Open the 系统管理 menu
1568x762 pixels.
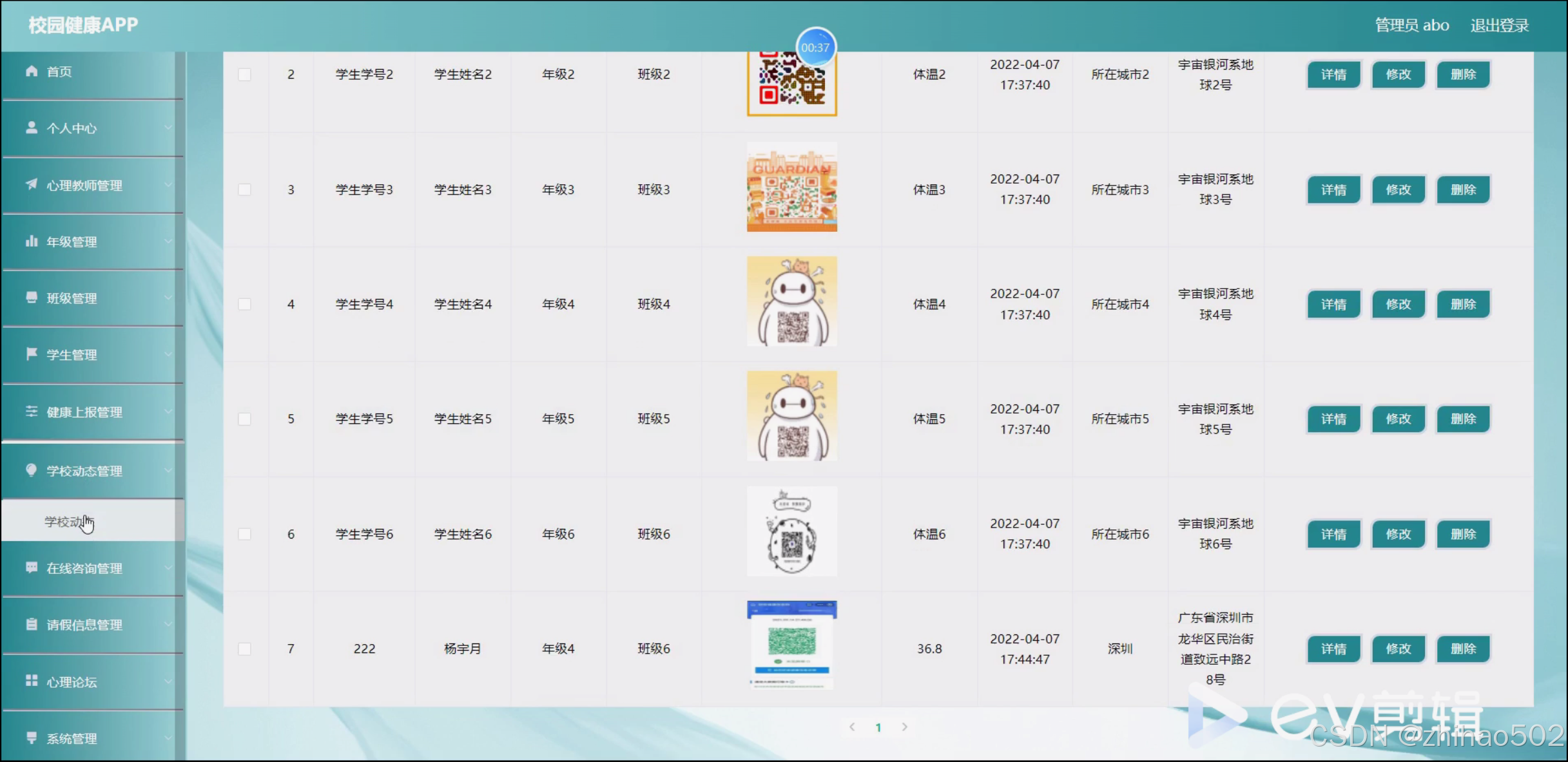tap(72, 738)
